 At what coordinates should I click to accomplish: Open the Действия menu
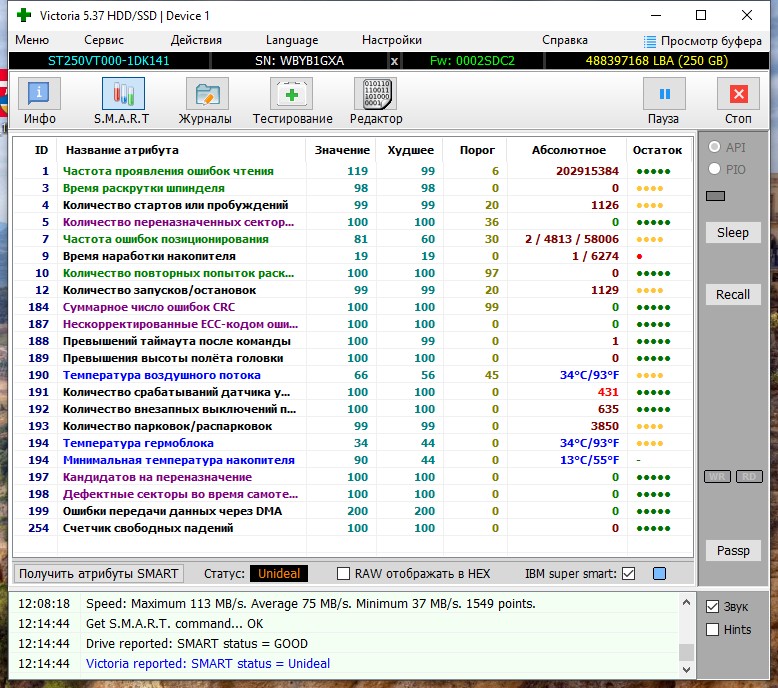click(x=196, y=40)
